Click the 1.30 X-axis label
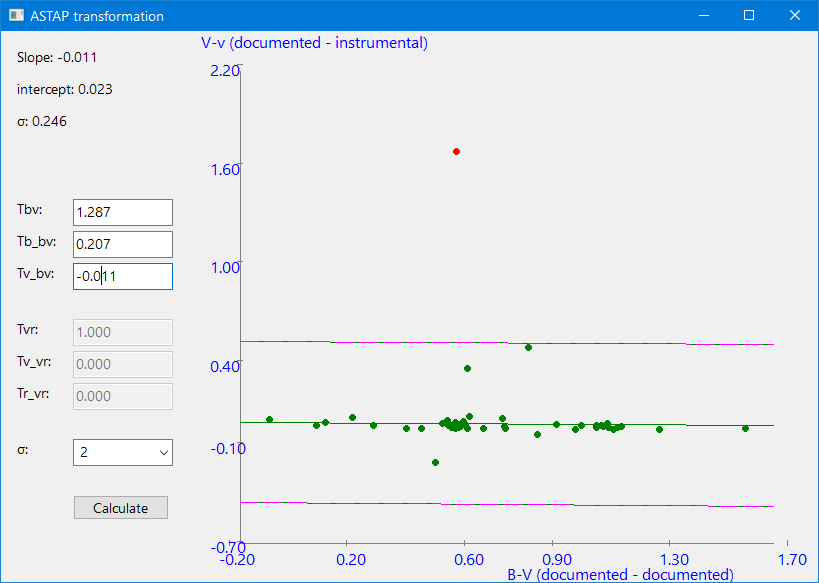 point(674,560)
